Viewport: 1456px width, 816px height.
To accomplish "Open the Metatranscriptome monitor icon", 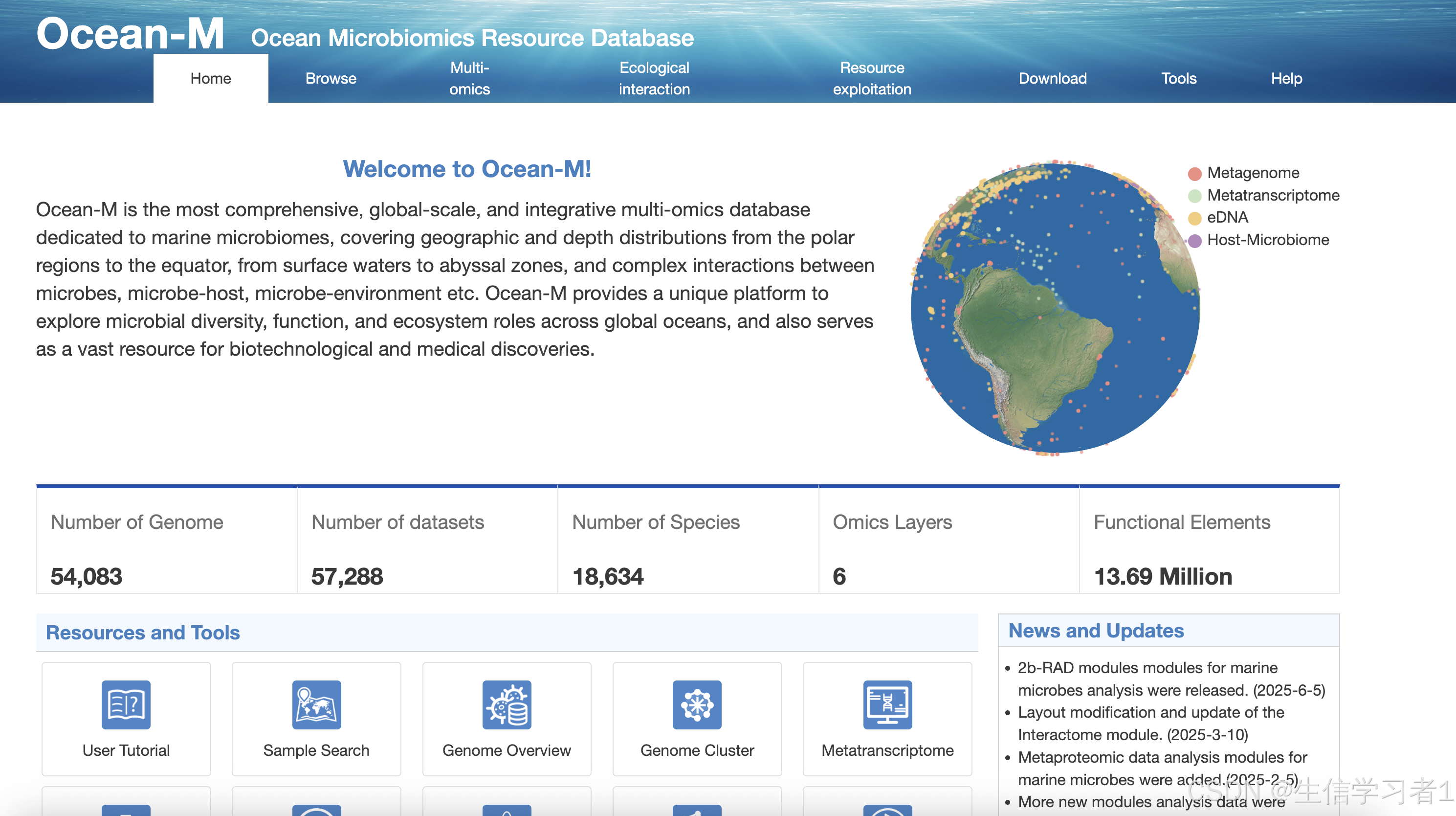I will [x=887, y=704].
